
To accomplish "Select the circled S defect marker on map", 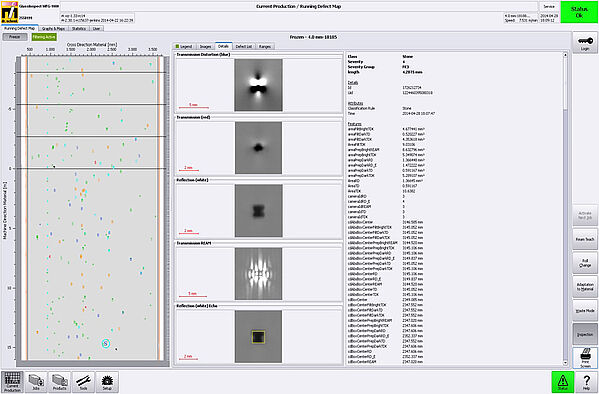I will [106, 343].
